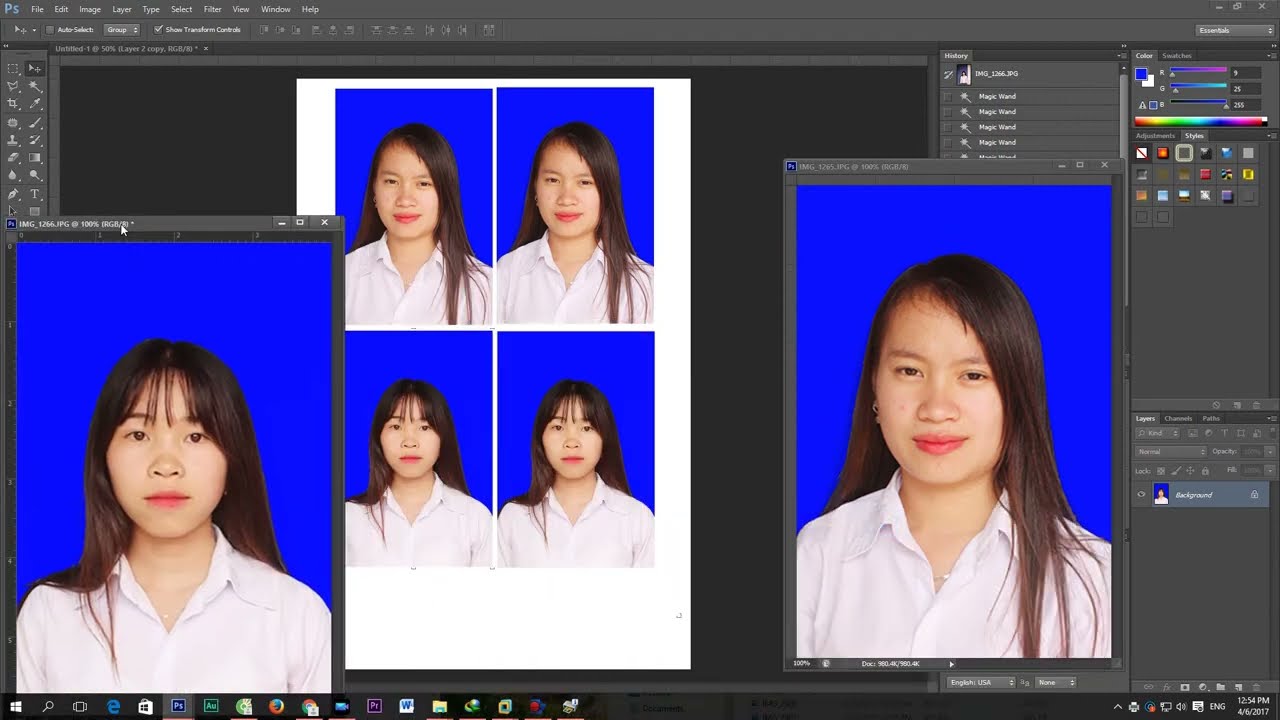Select the History Brush tool

click(x=34, y=140)
